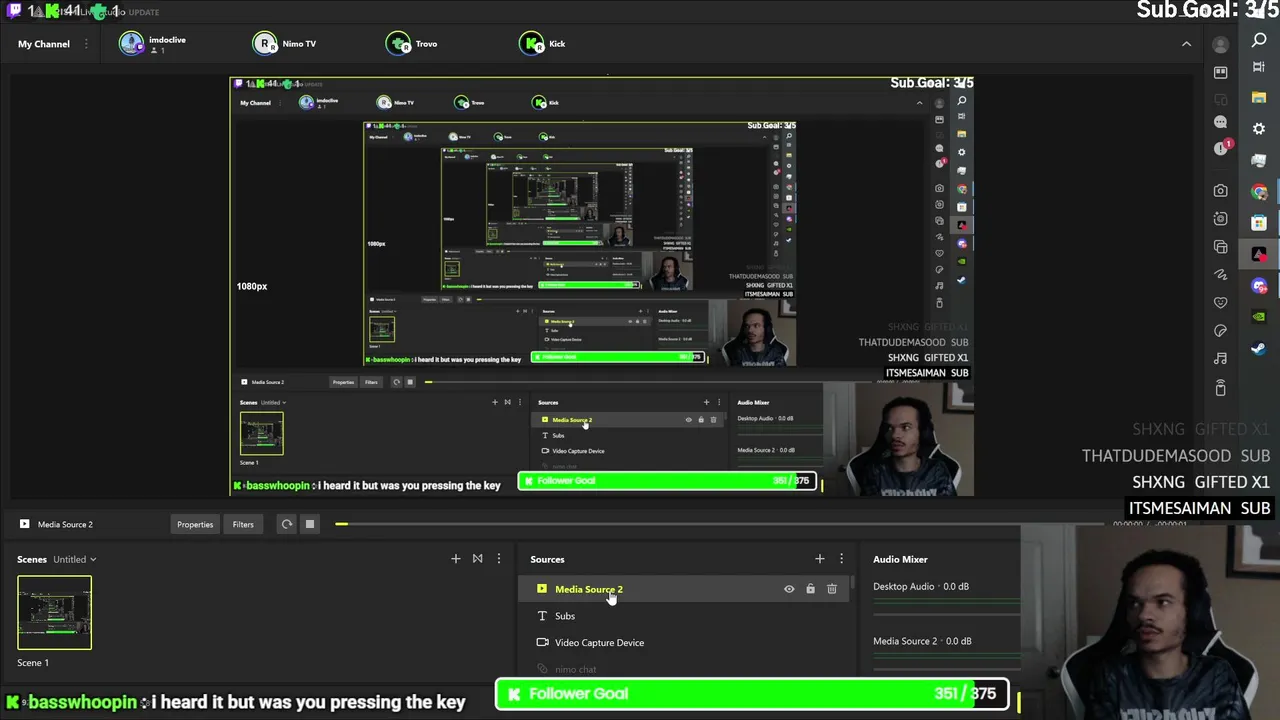Click the Media Source 2 toolbar label
The height and width of the screenshot is (720, 1280).
coord(65,524)
